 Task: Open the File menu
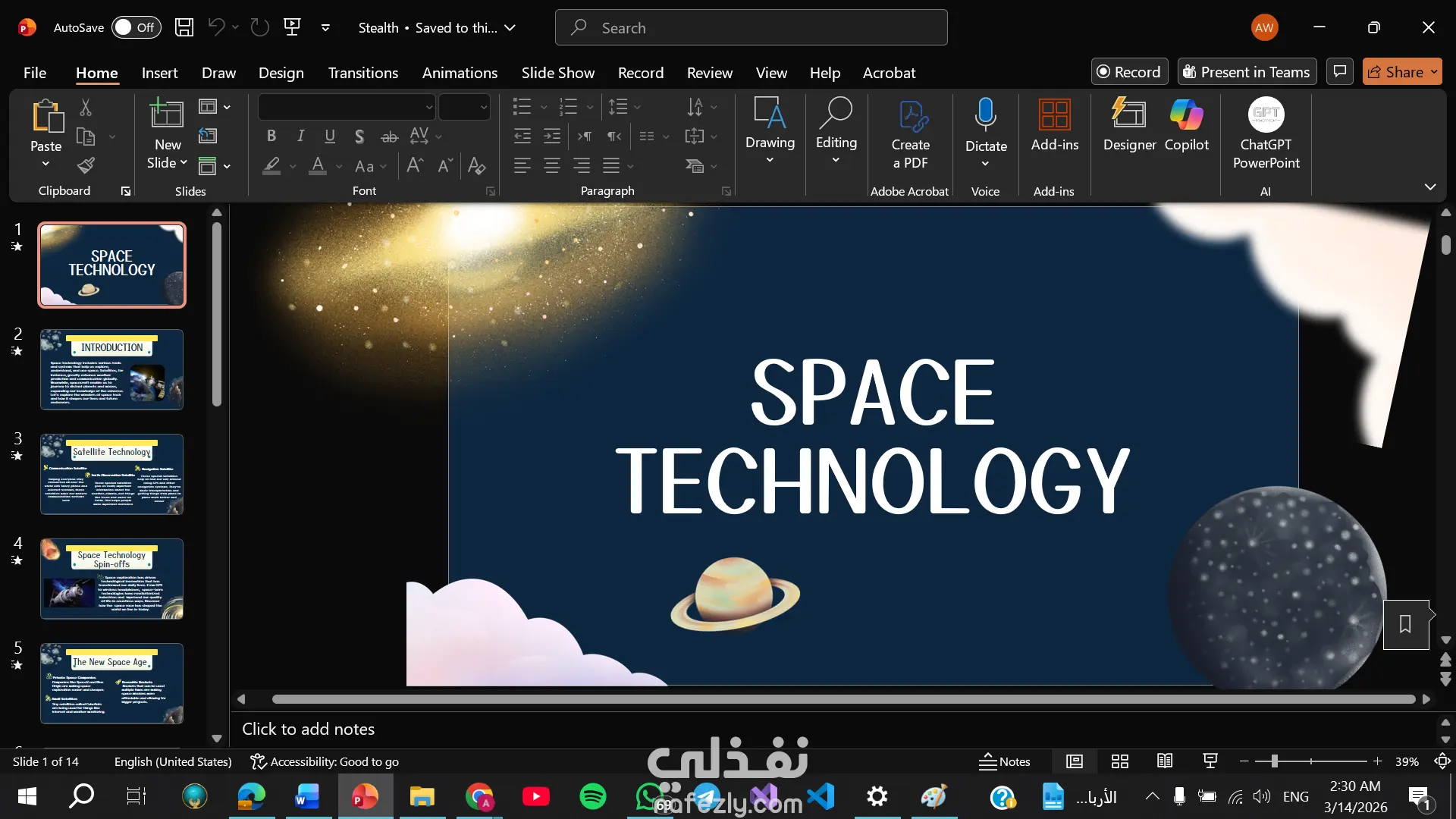[x=35, y=73]
